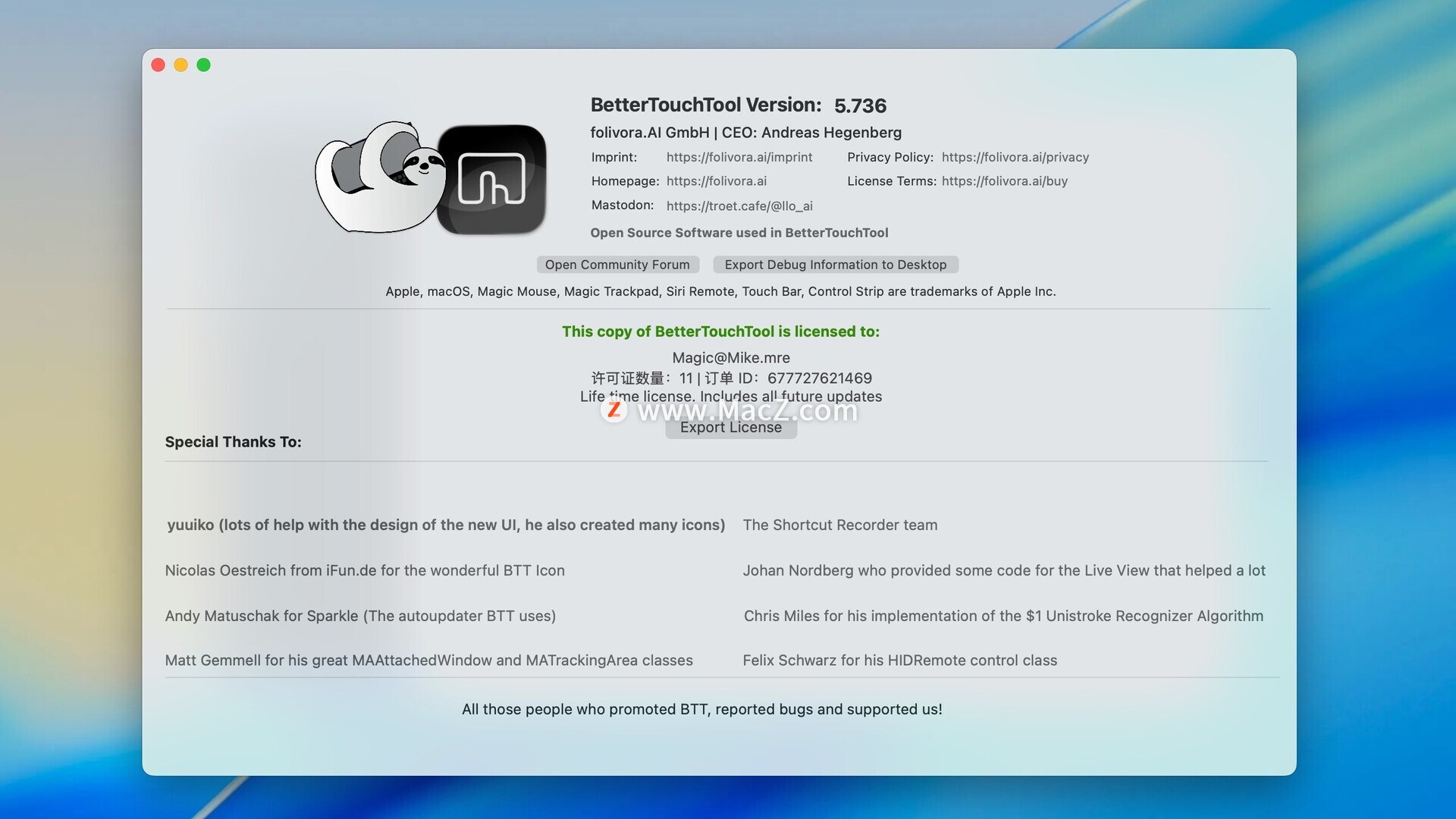The height and width of the screenshot is (819, 1456).
Task: Open Open Source Software used in BetterTouchTool
Action: point(739,233)
